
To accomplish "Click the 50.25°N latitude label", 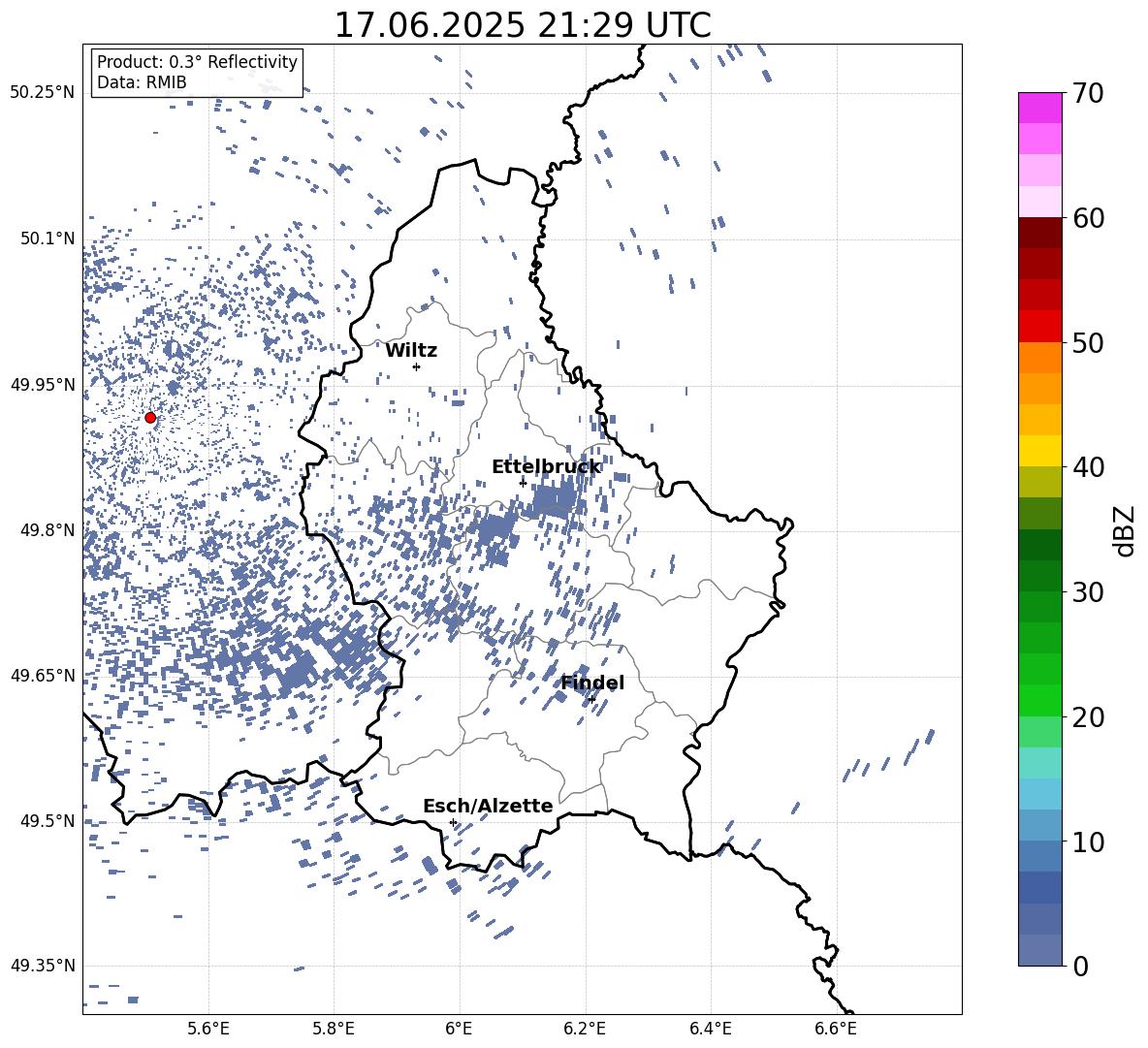I will [43, 93].
